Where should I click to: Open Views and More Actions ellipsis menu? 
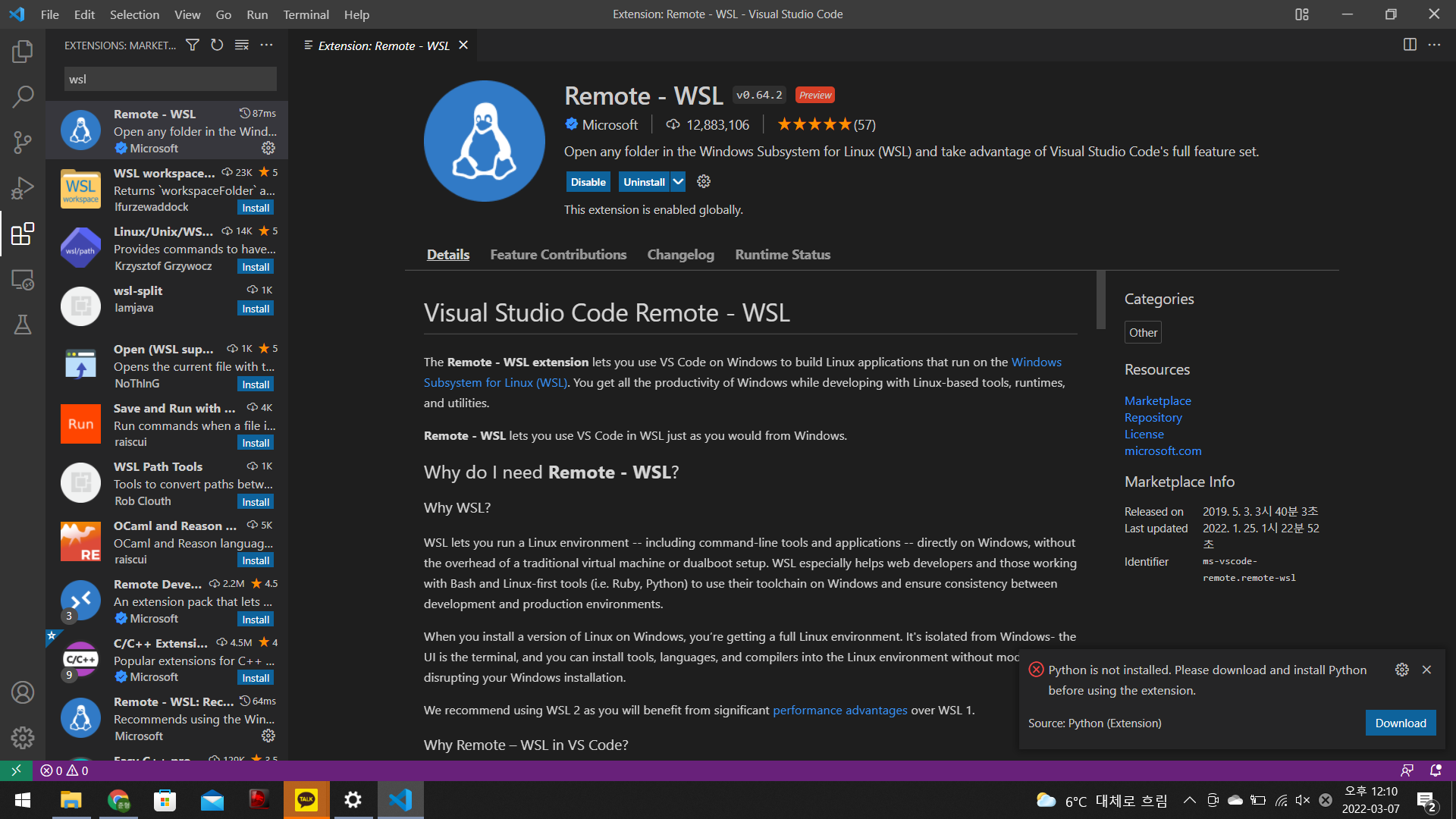[x=266, y=45]
